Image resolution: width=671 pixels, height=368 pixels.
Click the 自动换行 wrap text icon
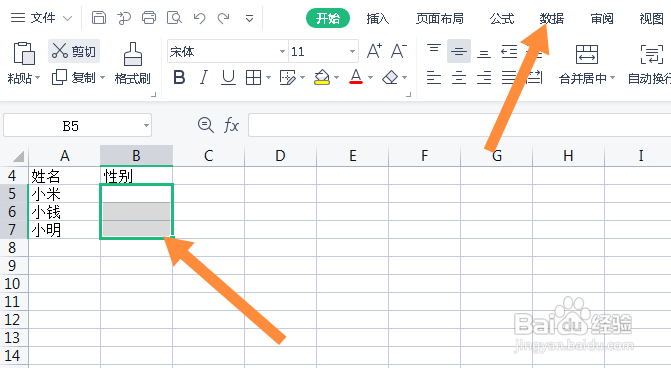pyautogui.click(x=651, y=54)
